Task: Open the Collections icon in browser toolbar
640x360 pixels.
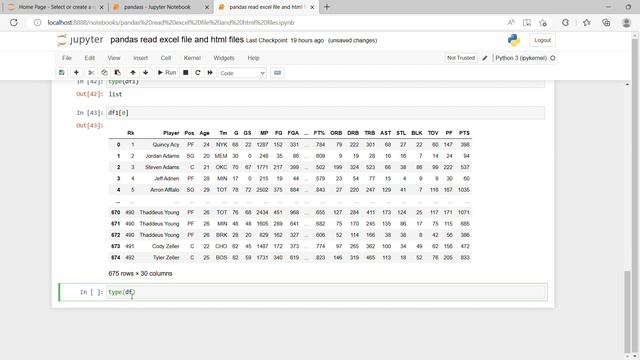Action: [x=606, y=22]
